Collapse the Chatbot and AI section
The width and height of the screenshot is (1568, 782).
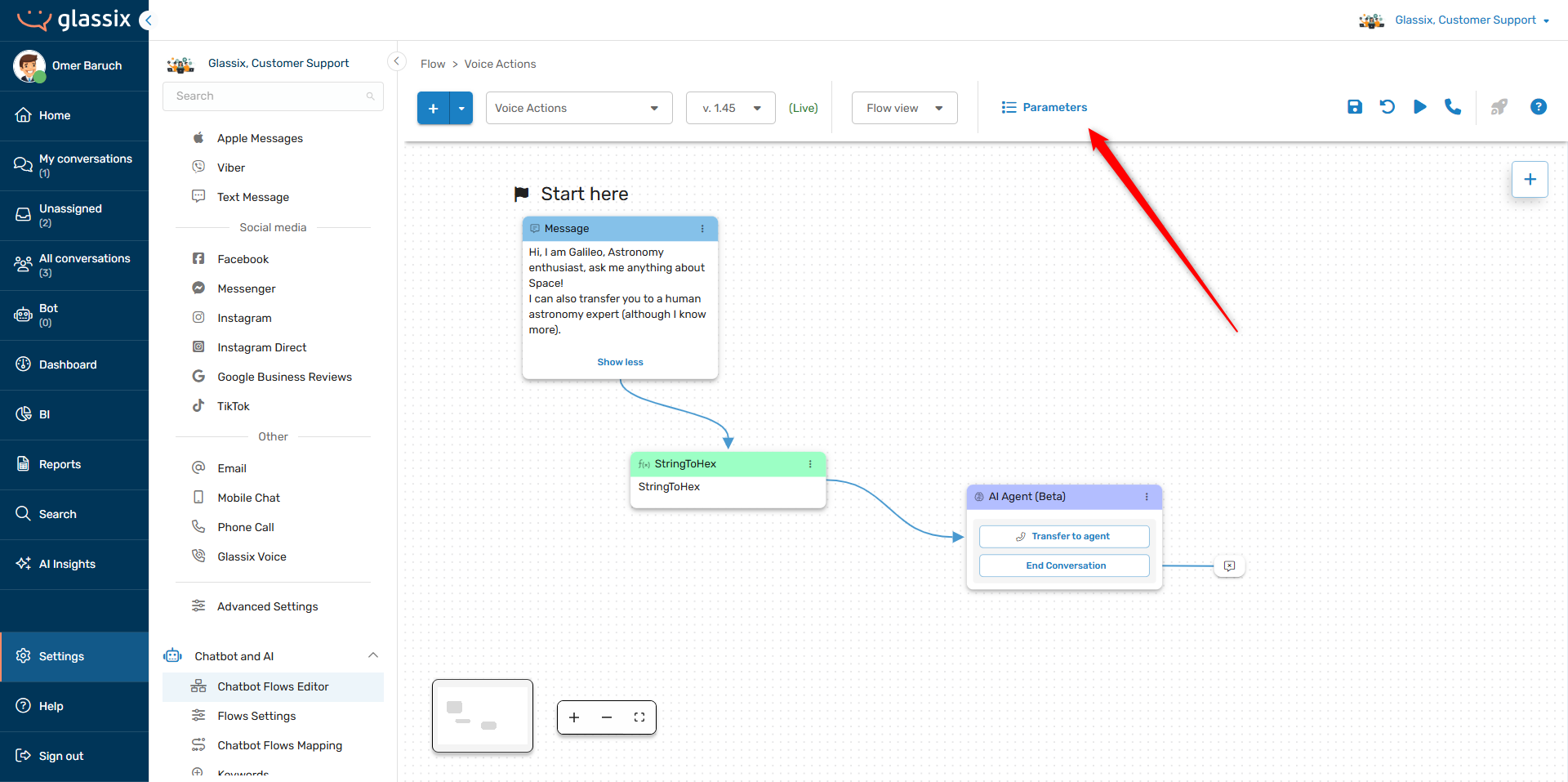coord(373,655)
